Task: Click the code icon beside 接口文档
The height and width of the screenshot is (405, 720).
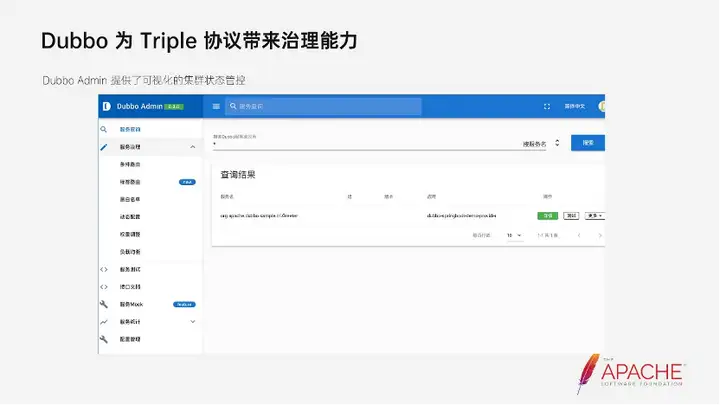Action: point(104,287)
